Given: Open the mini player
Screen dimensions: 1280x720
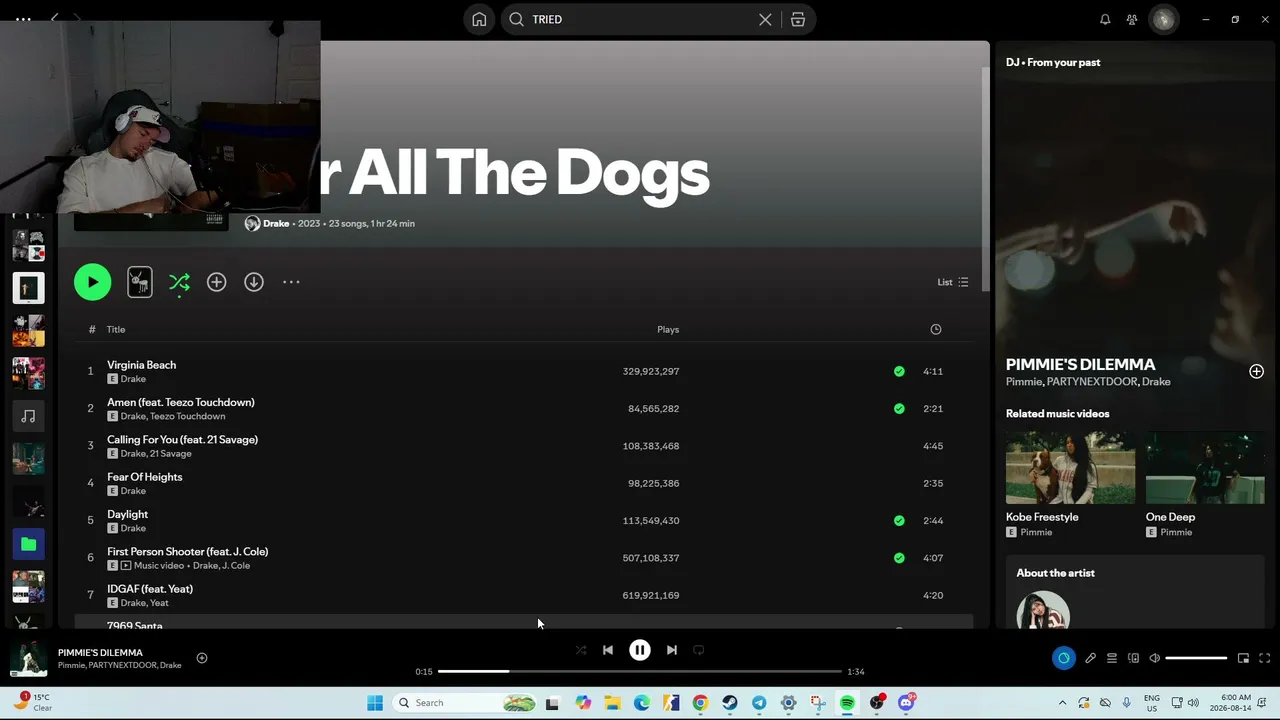Looking at the screenshot, I should pyautogui.click(x=1243, y=658).
